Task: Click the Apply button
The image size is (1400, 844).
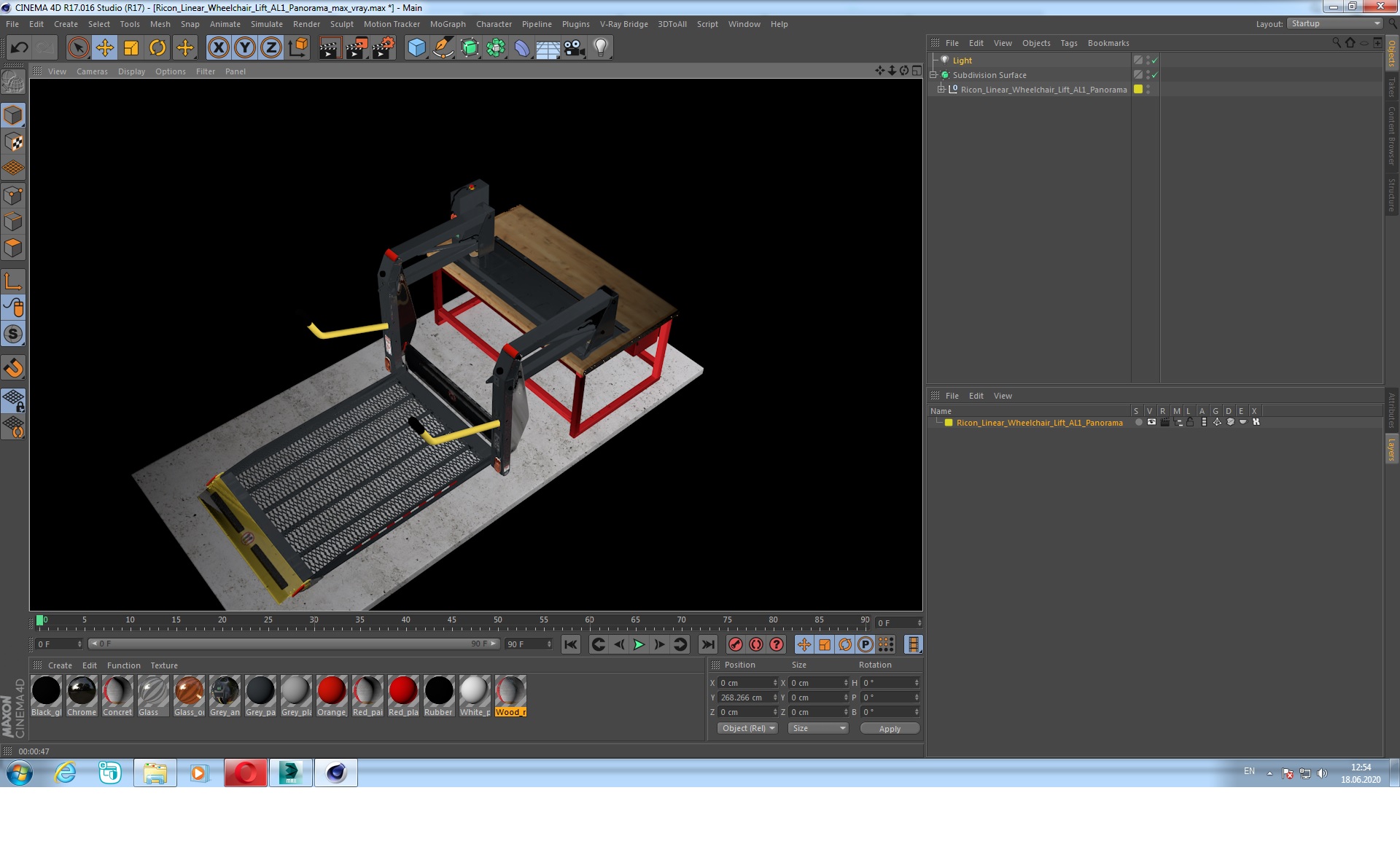Action: [890, 729]
